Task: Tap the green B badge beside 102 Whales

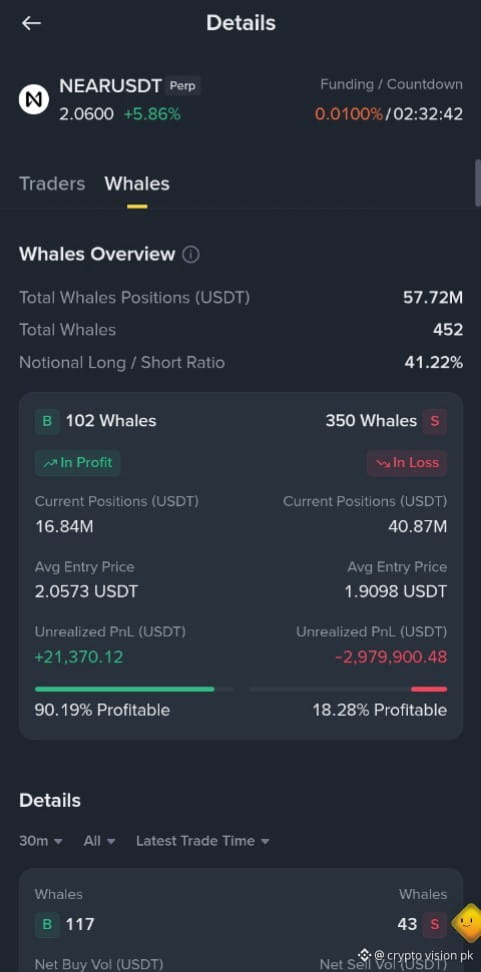Action: (x=47, y=422)
